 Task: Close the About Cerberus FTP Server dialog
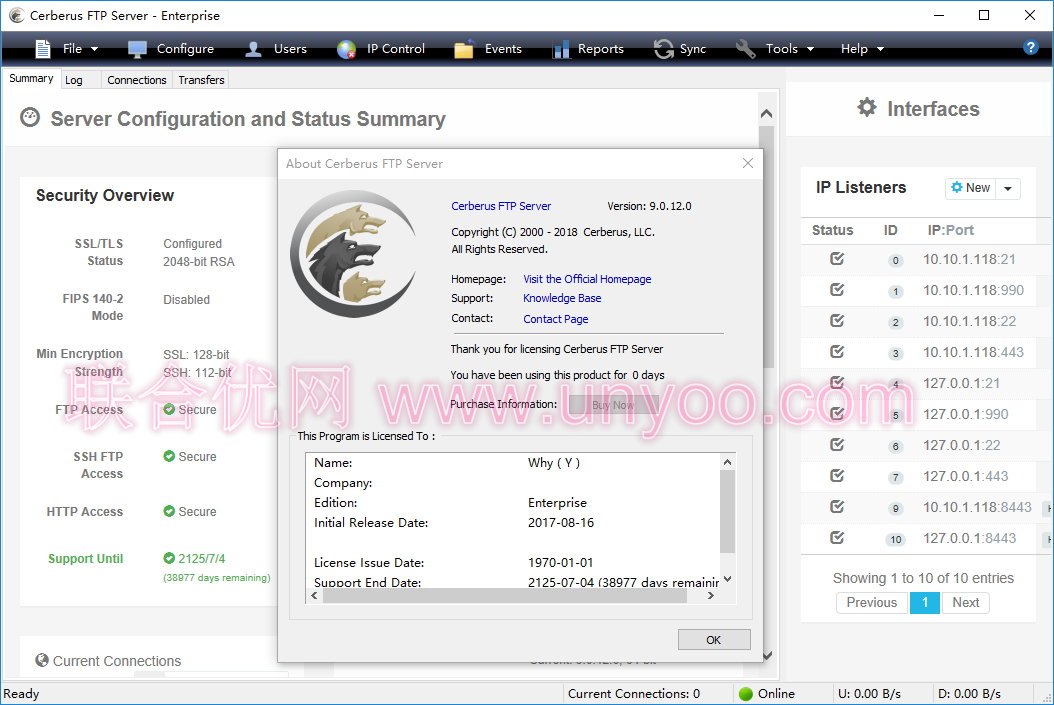coord(747,163)
